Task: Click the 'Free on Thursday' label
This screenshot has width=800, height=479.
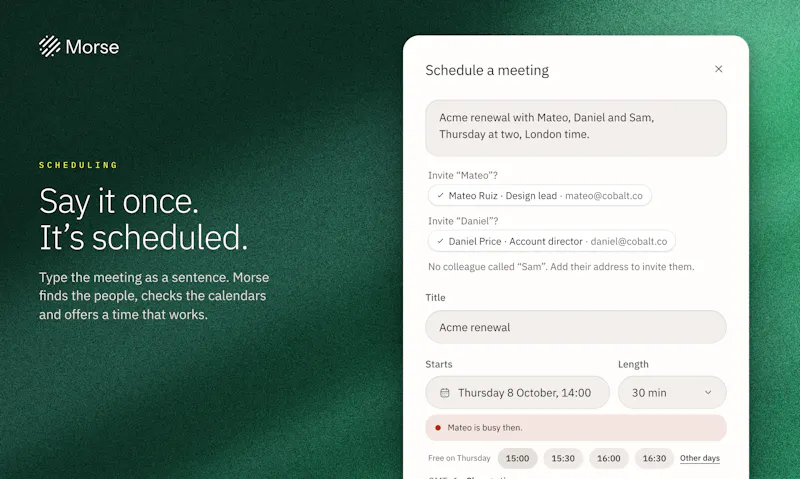Action: [x=459, y=458]
